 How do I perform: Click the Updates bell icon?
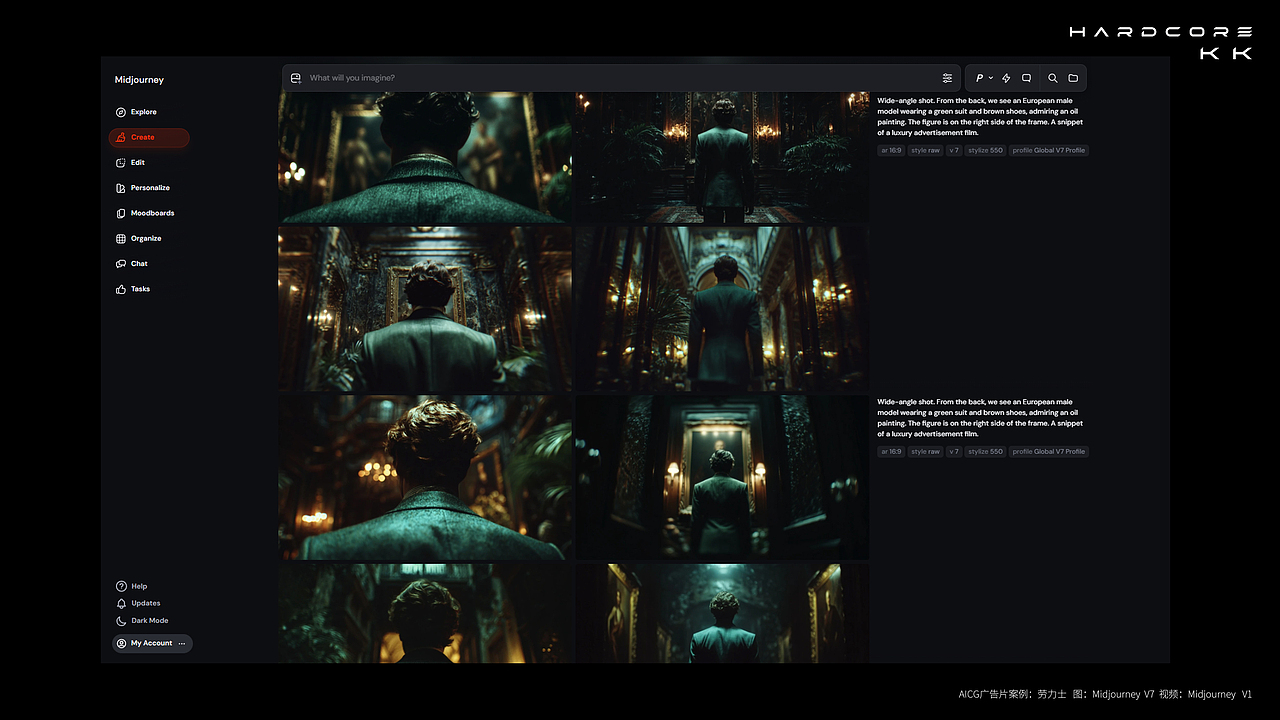[x=122, y=603]
